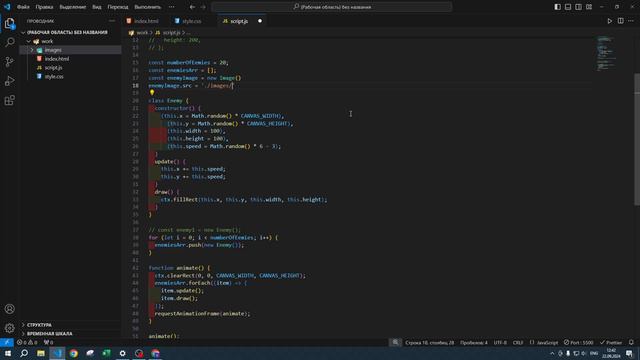The width and height of the screenshot is (640, 360).
Task: Open the Выполнить menu
Action: (148, 7)
